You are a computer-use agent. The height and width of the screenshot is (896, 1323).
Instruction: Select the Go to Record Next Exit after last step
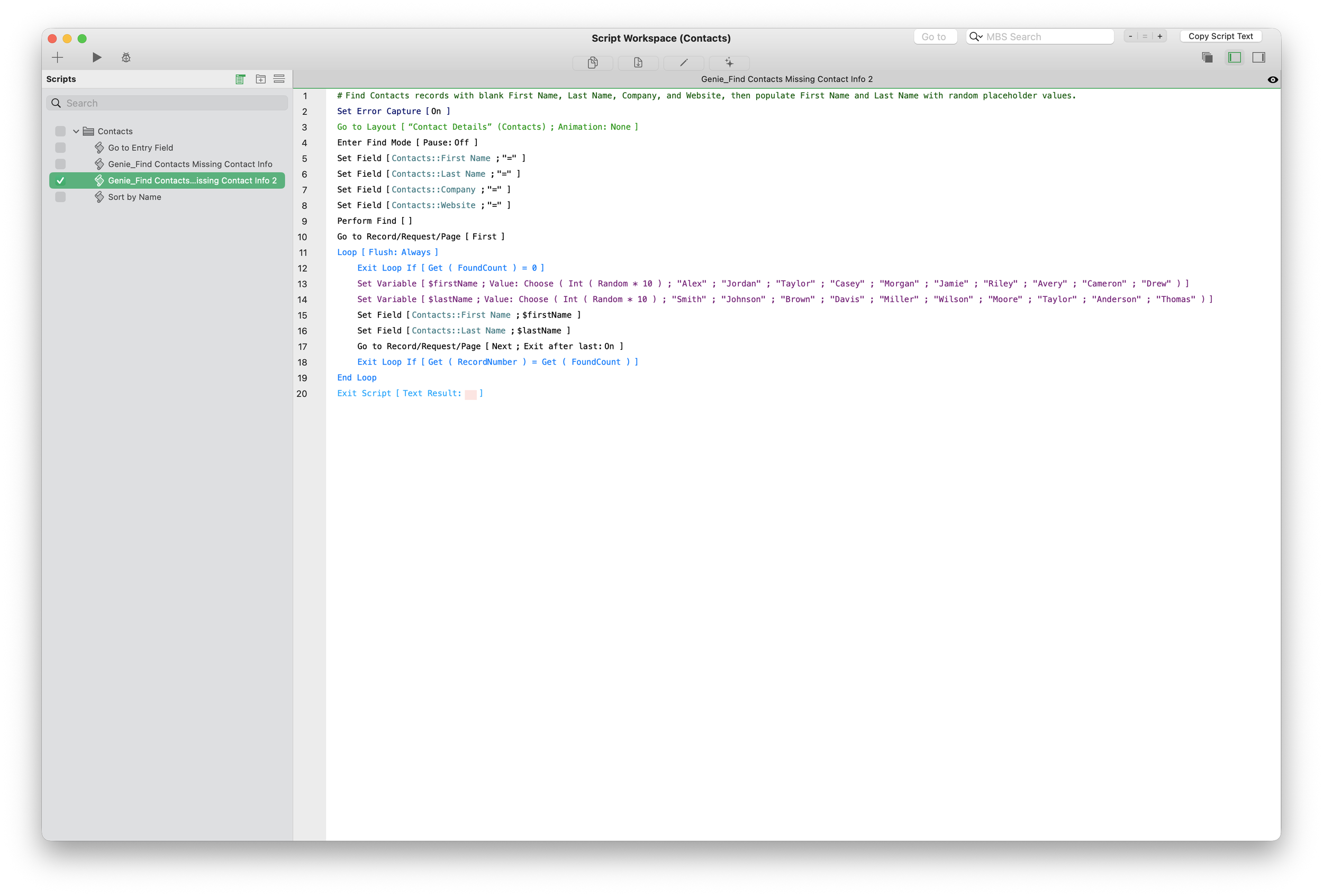490,346
